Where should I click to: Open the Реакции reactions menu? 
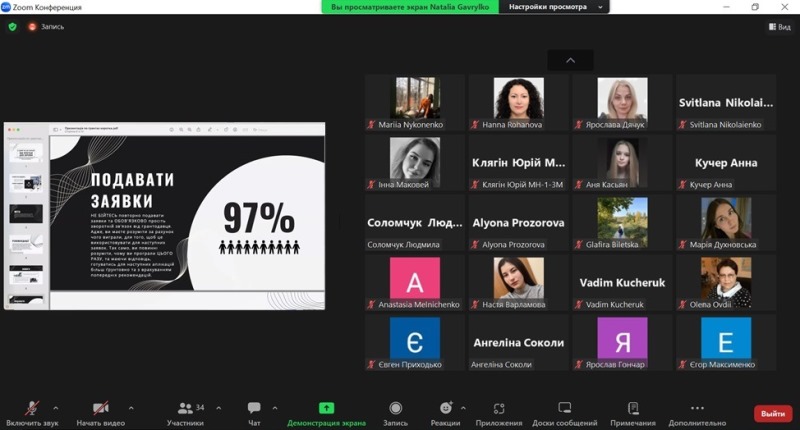(x=445, y=413)
